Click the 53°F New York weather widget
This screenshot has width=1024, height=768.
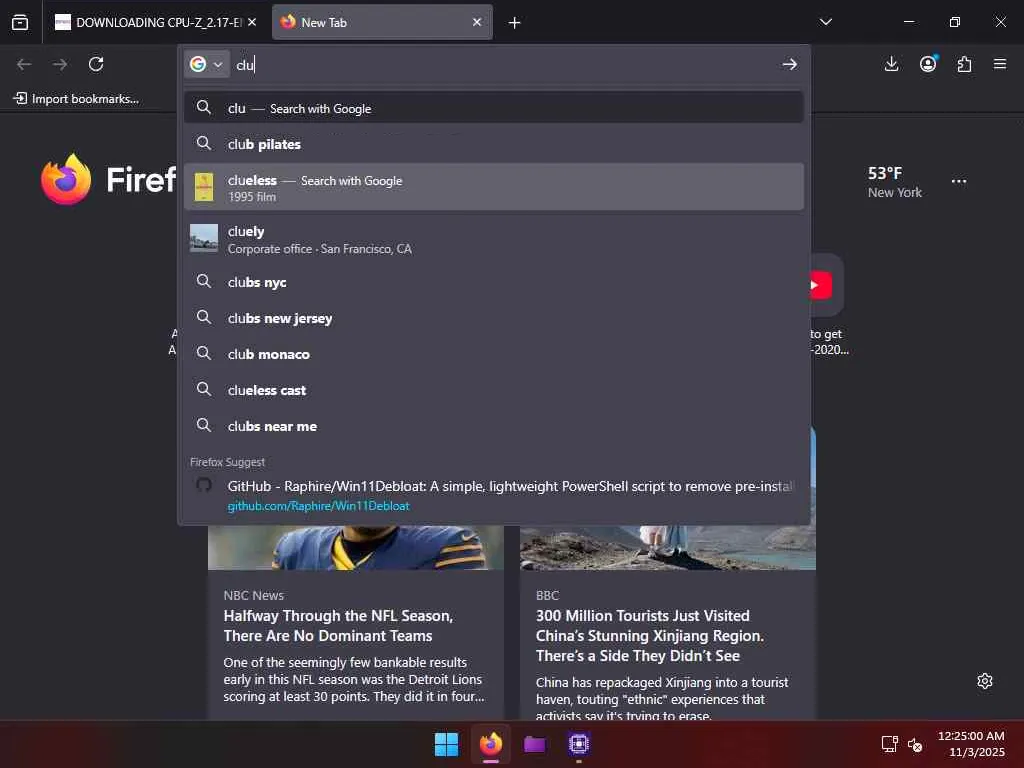coord(894,182)
